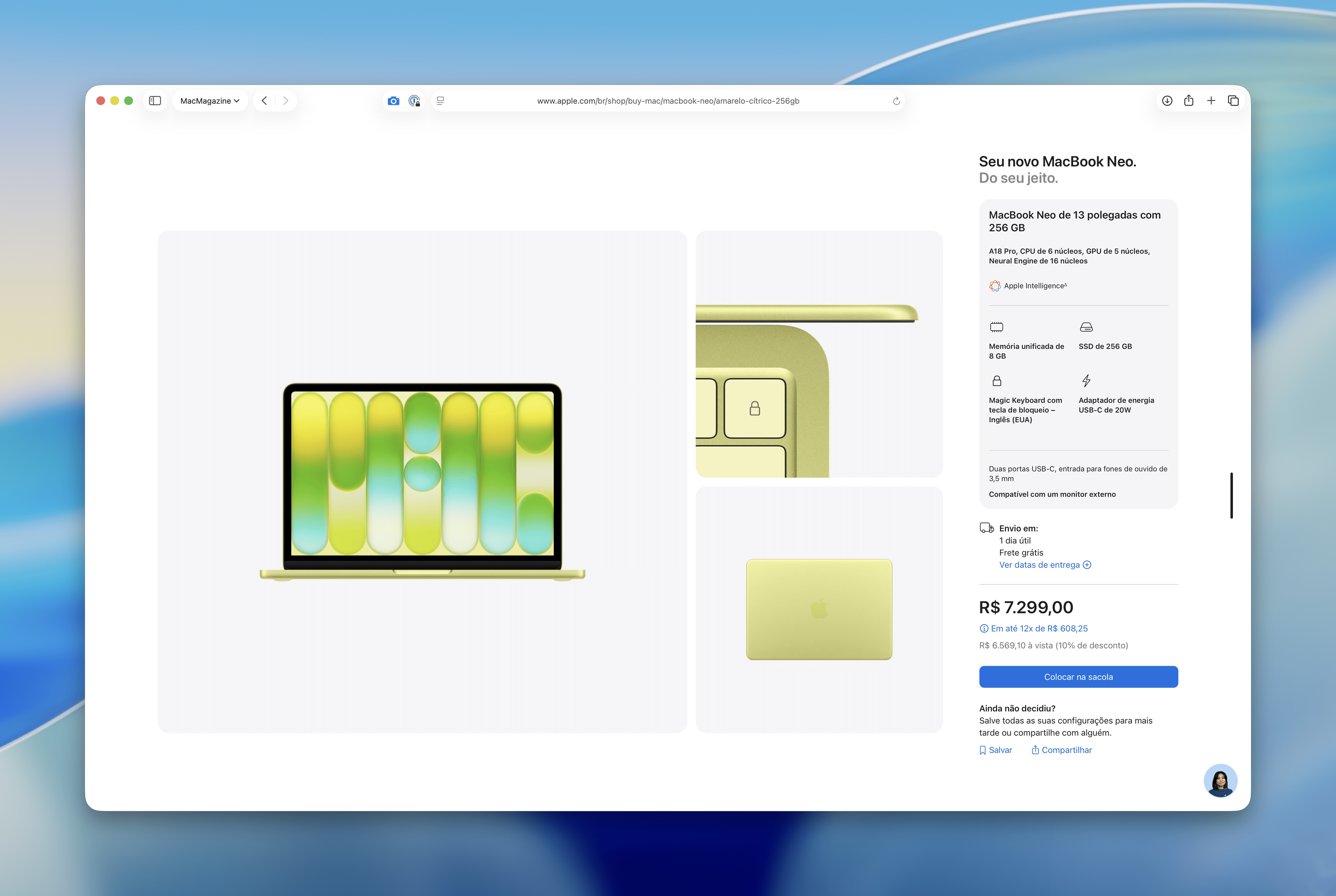Go back to the previous page
The image size is (1336, 896).
click(264, 100)
